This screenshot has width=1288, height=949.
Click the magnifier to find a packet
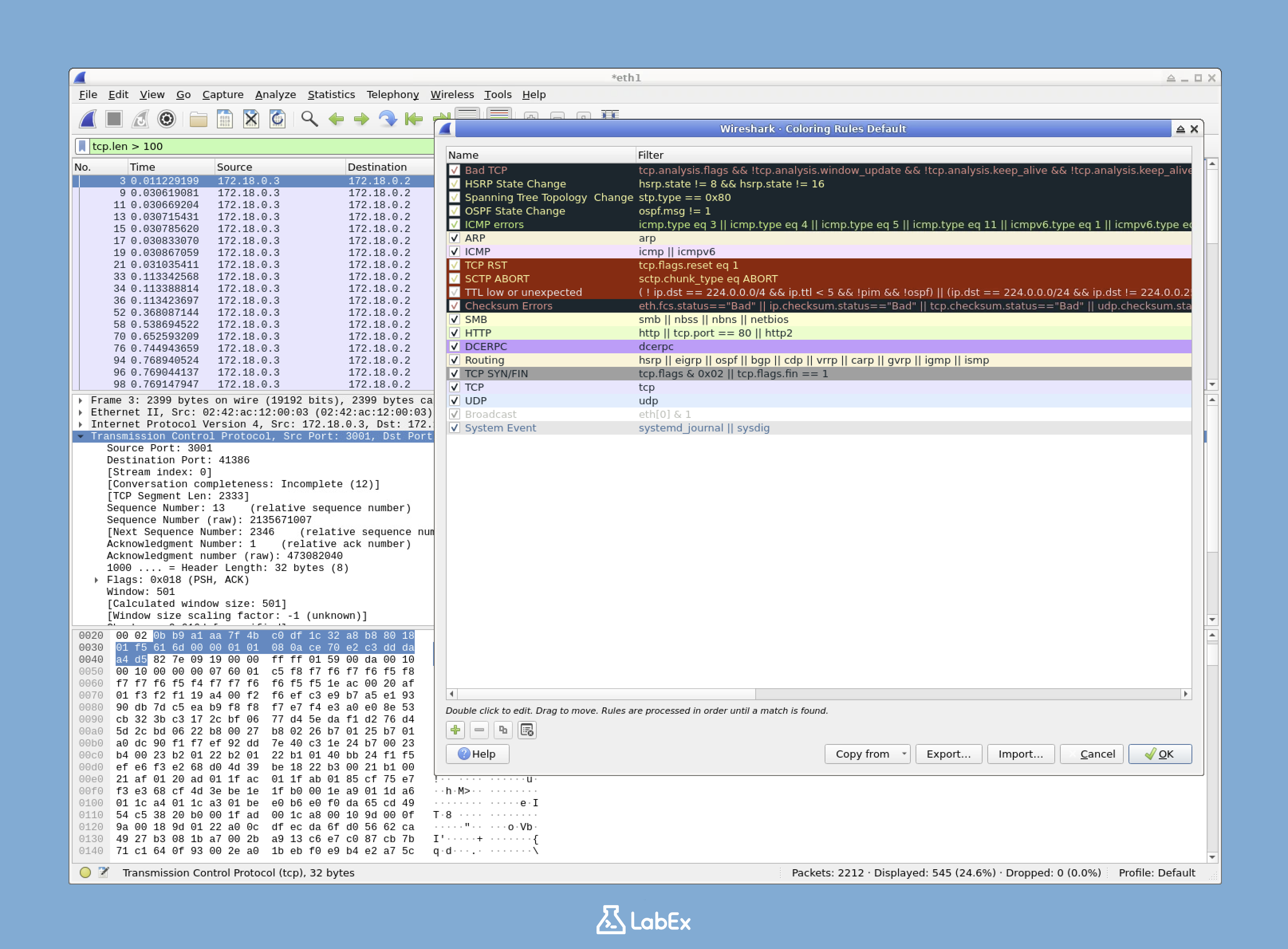(309, 119)
